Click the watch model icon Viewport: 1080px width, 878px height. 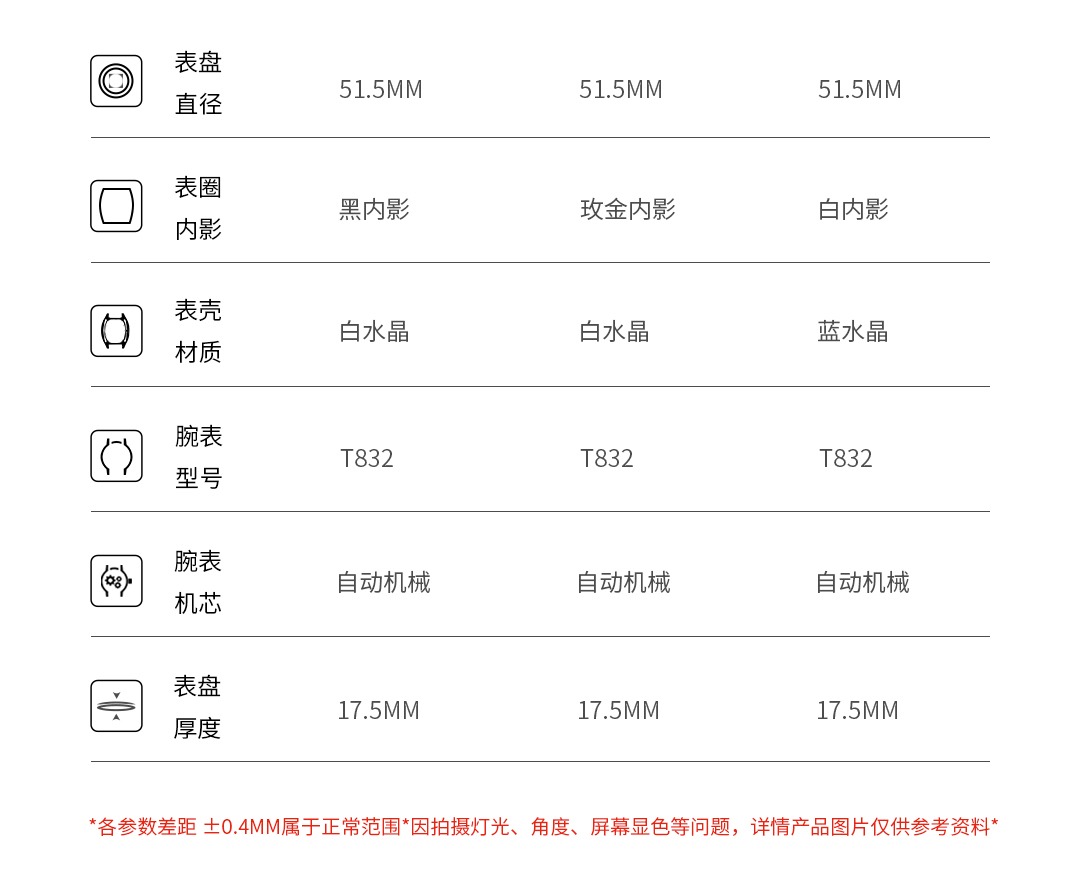116,456
